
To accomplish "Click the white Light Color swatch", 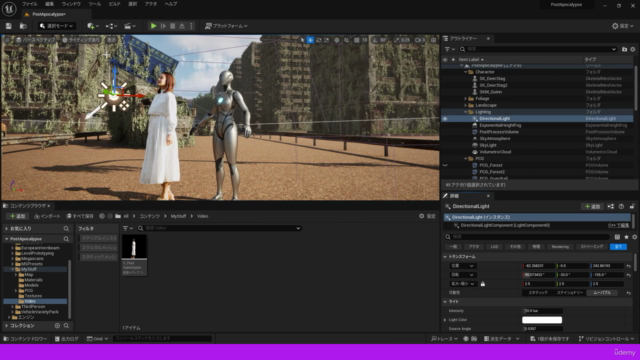I will point(542,320).
